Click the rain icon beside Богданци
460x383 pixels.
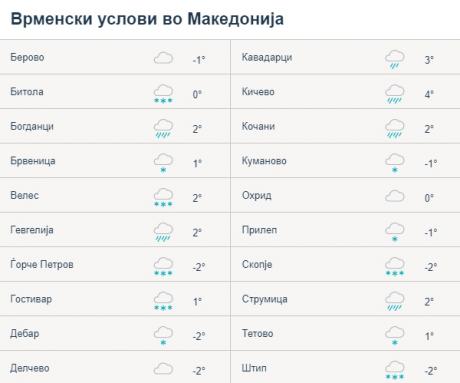(x=163, y=129)
